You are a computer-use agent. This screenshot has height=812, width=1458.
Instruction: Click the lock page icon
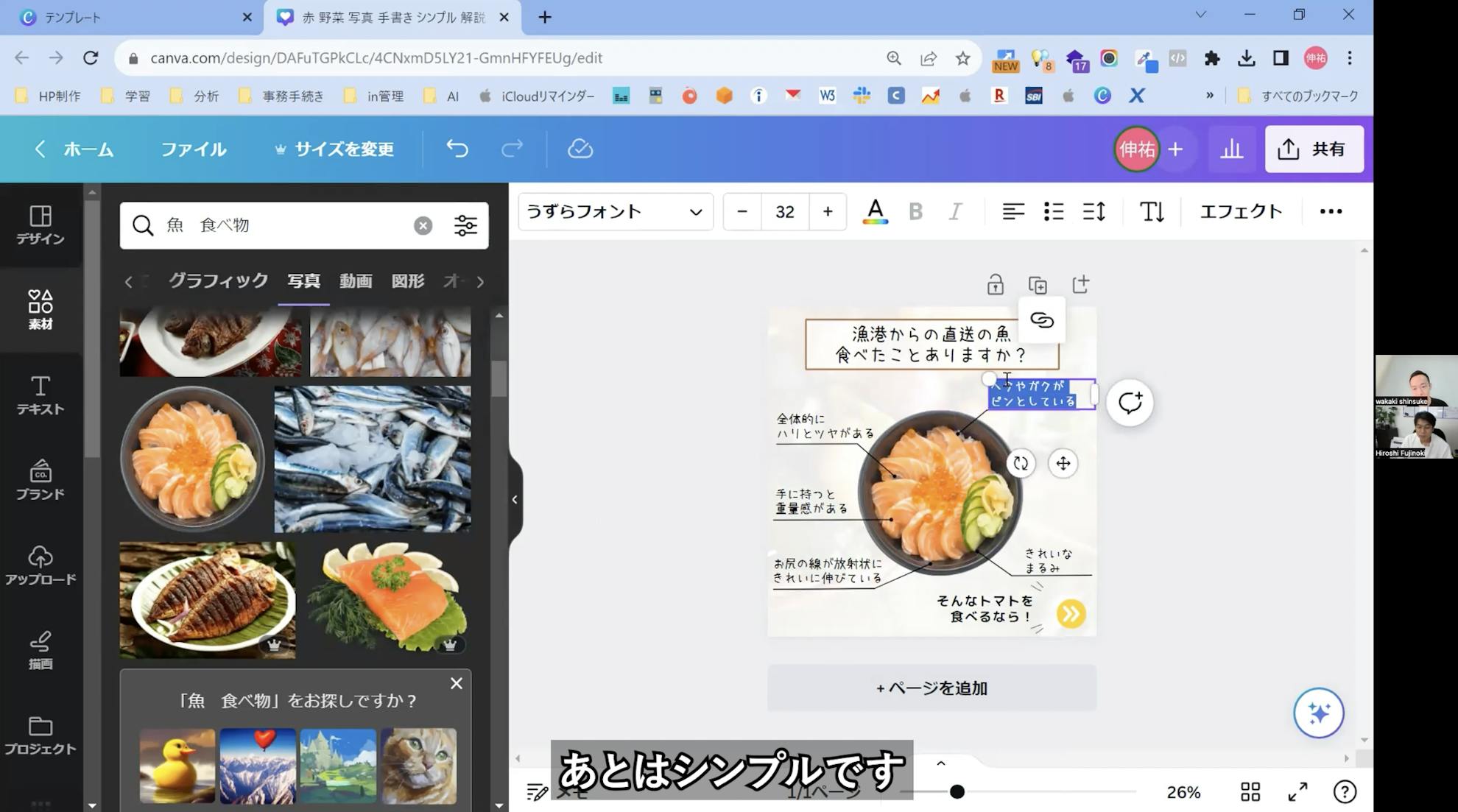[996, 285]
